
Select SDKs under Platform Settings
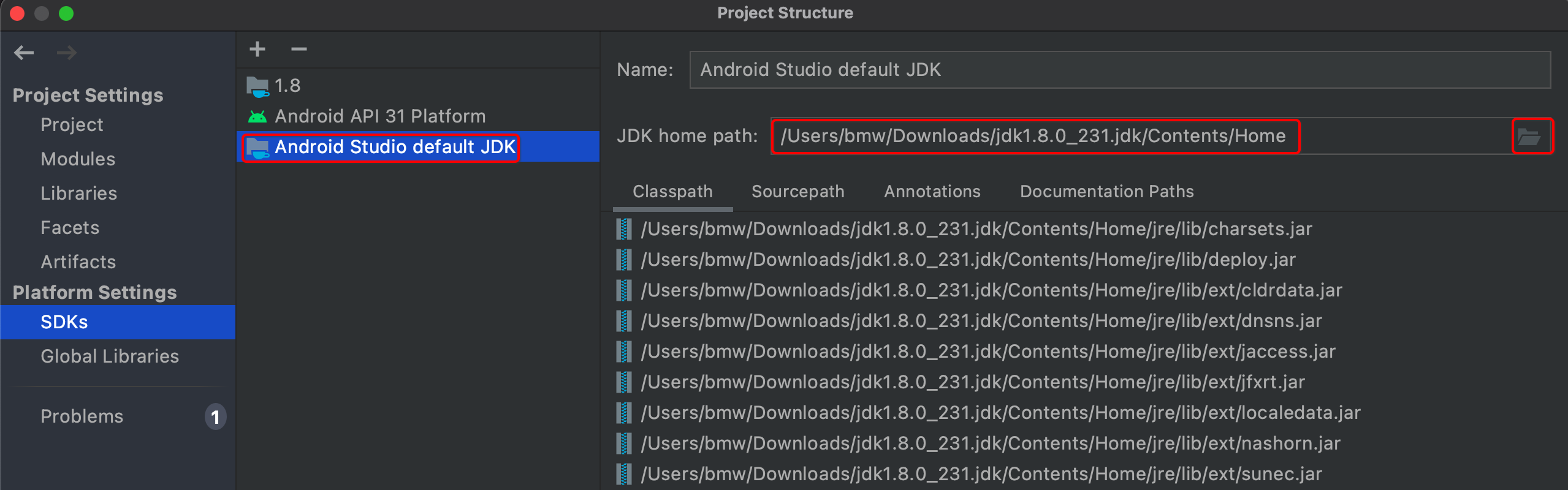coord(118,322)
